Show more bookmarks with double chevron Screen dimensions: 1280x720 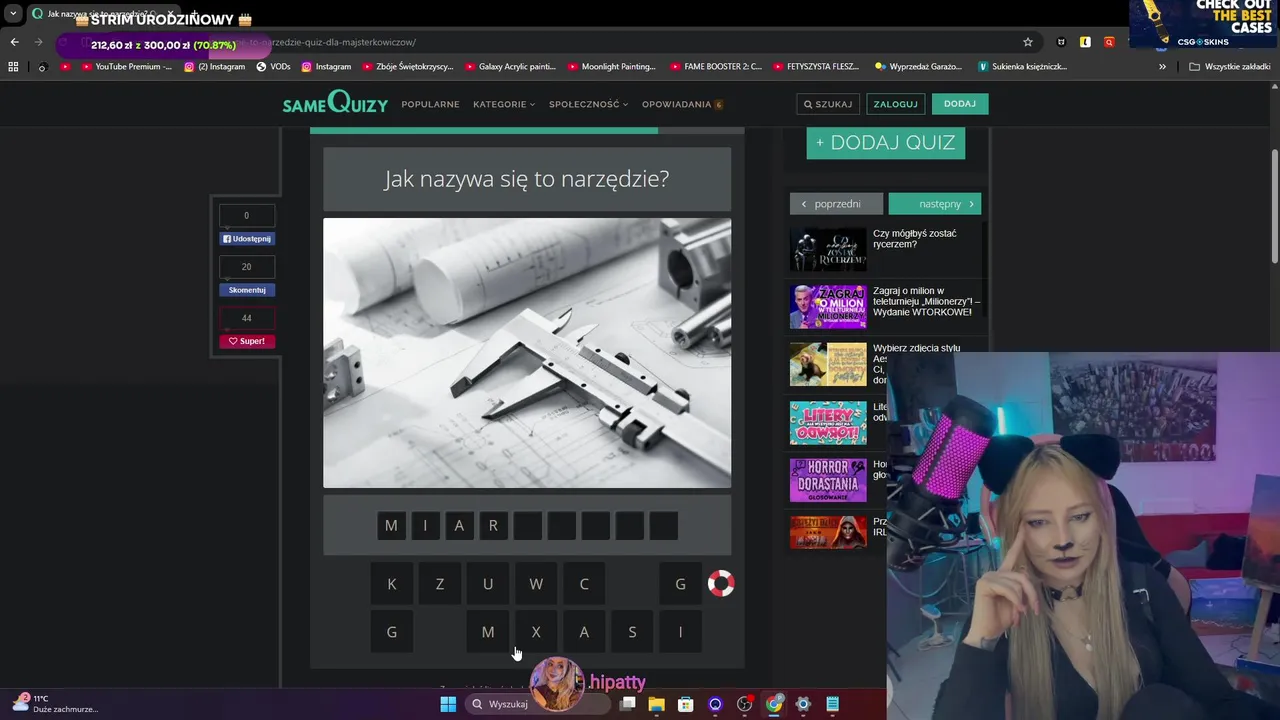click(1162, 67)
